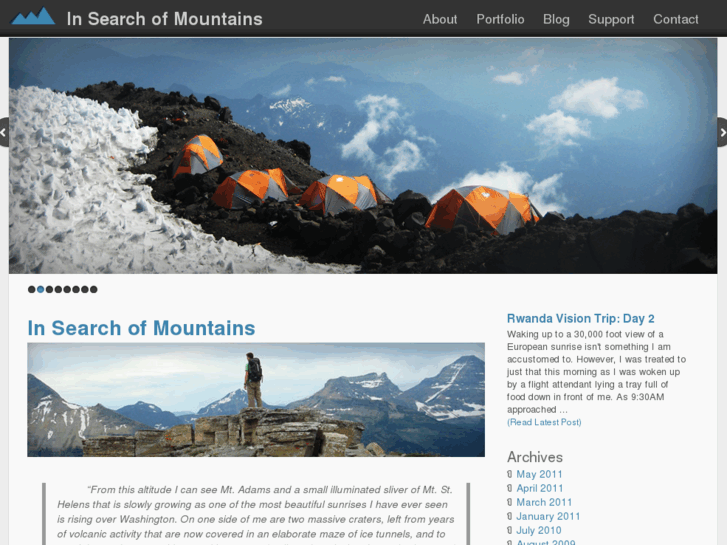Jump to the last slideshow dot
The height and width of the screenshot is (545, 727).
(x=94, y=289)
